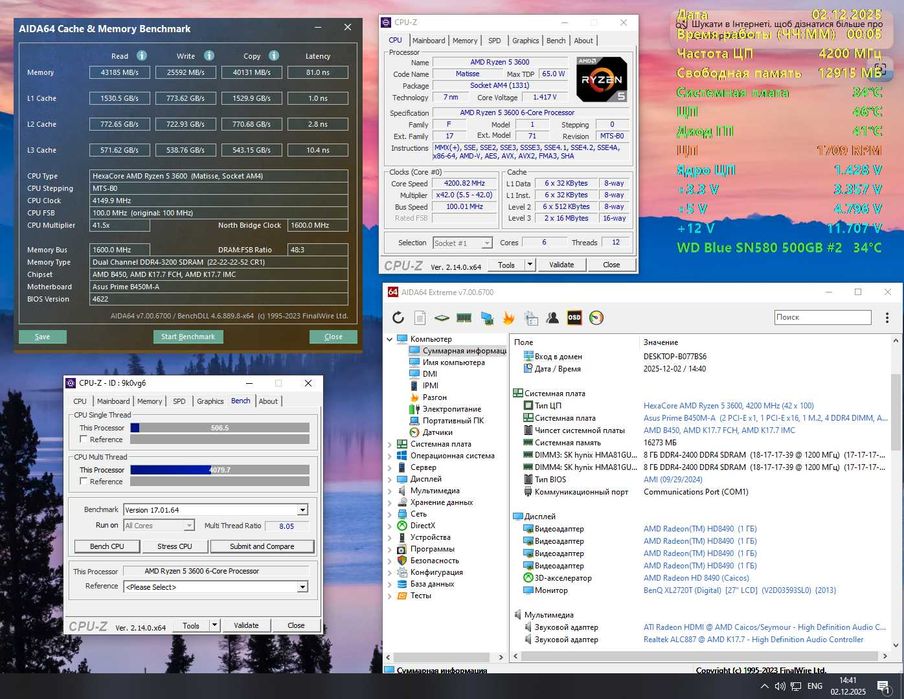The height and width of the screenshot is (699, 904).
Task: Select Датчики in the AIDA64 tree
Action: click(437, 432)
